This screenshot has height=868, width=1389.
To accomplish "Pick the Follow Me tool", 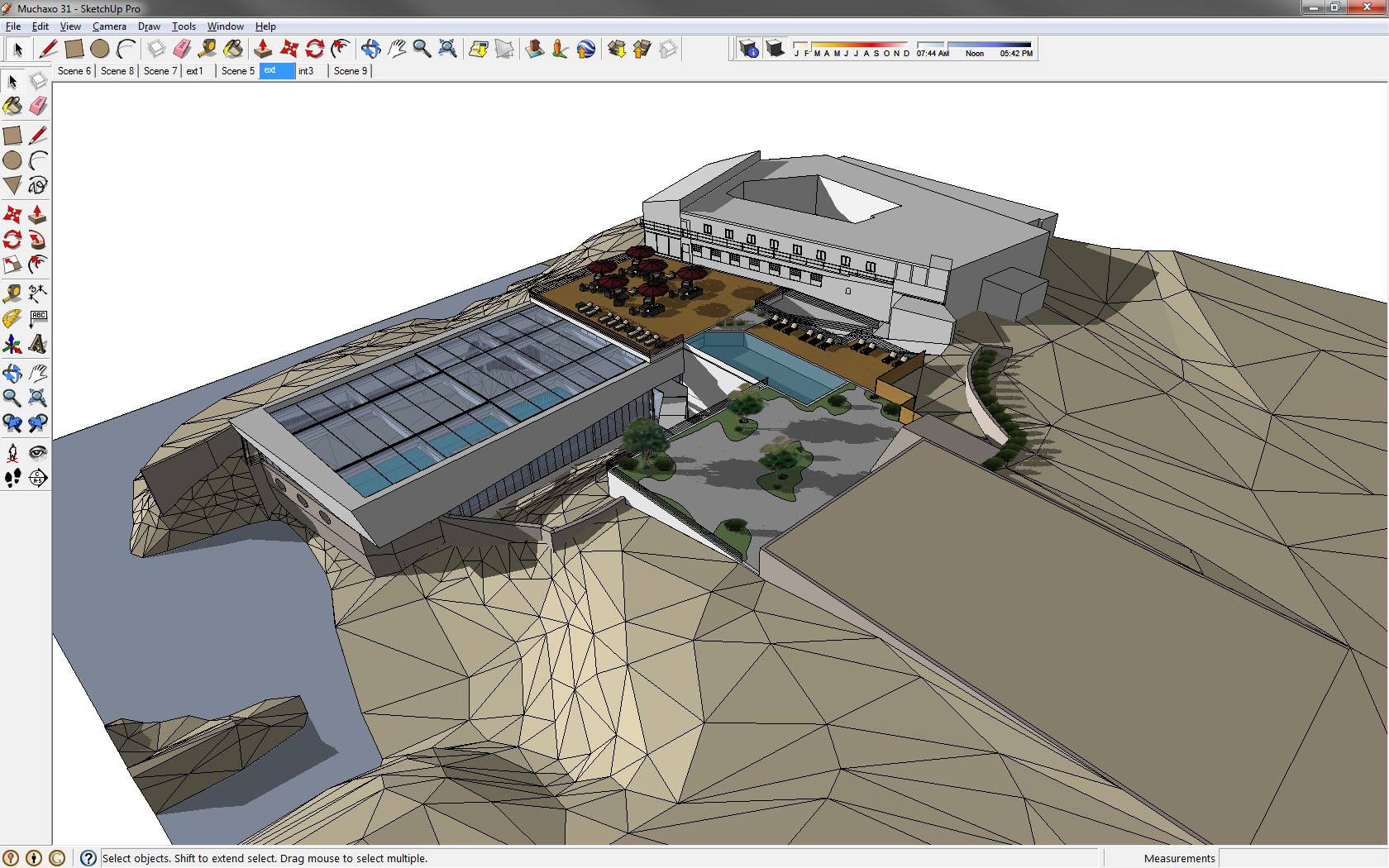I will 37,241.
